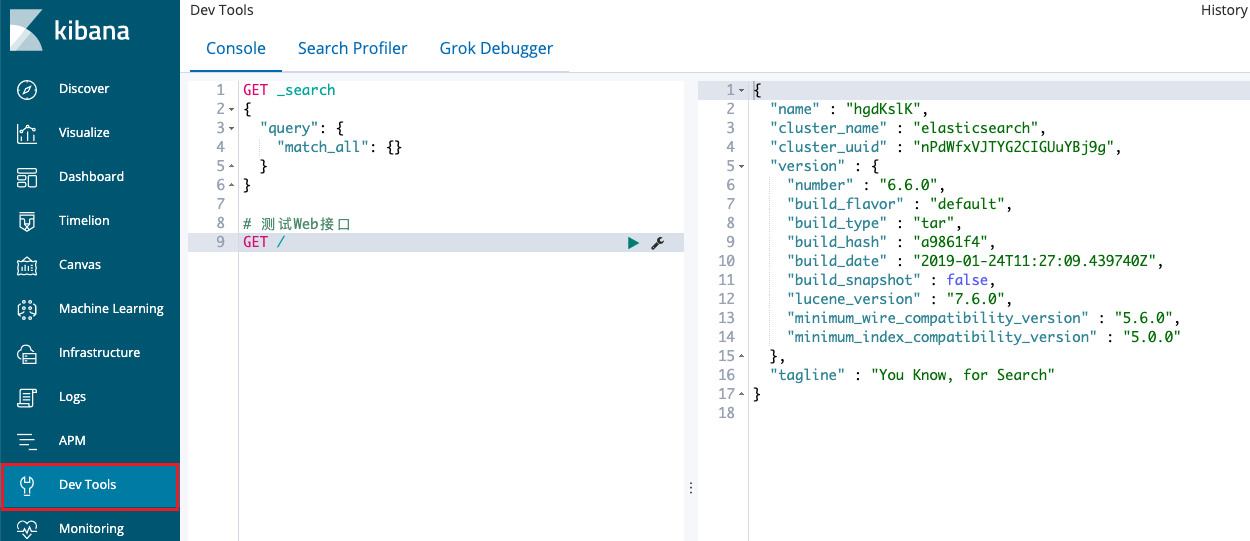Image resolution: width=1250 pixels, height=541 pixels.
Task: Collapse response root fold arrow on line 1
Action: click(741, 90)
